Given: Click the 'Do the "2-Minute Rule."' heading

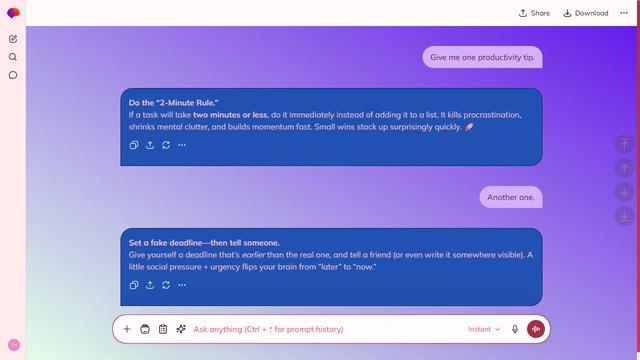Looking at the screenshot, I should pyautogui.click(x=173, y=103).
